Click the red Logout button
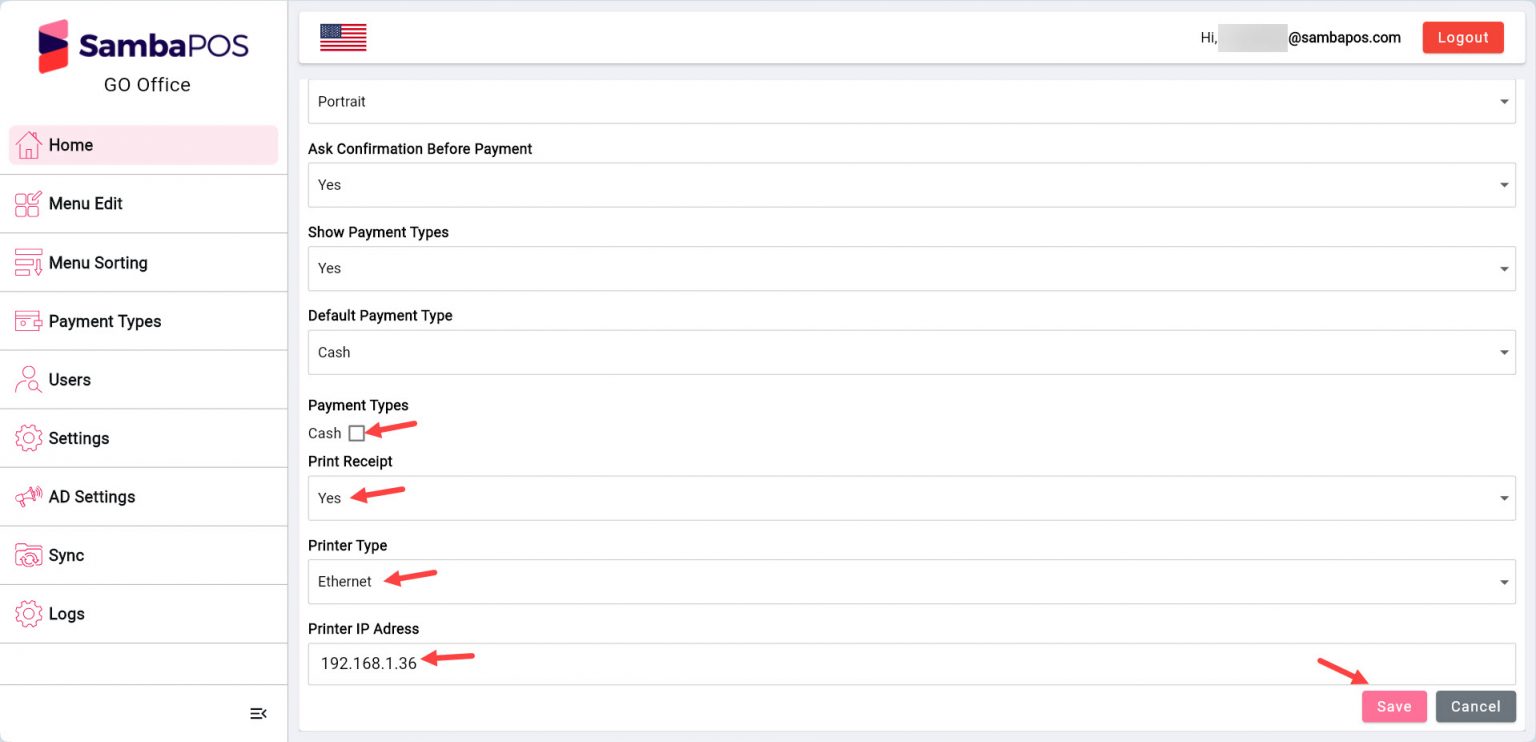 coord(1462,38)
